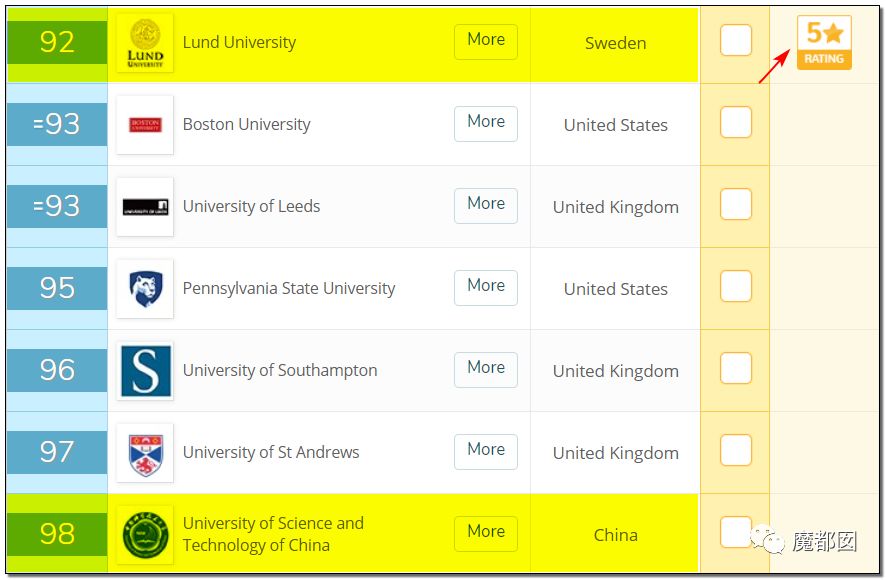The width and height of the screenshot is (886, 580).
Task: Click the rank 97 cell
Action: [x=57, y=452]
